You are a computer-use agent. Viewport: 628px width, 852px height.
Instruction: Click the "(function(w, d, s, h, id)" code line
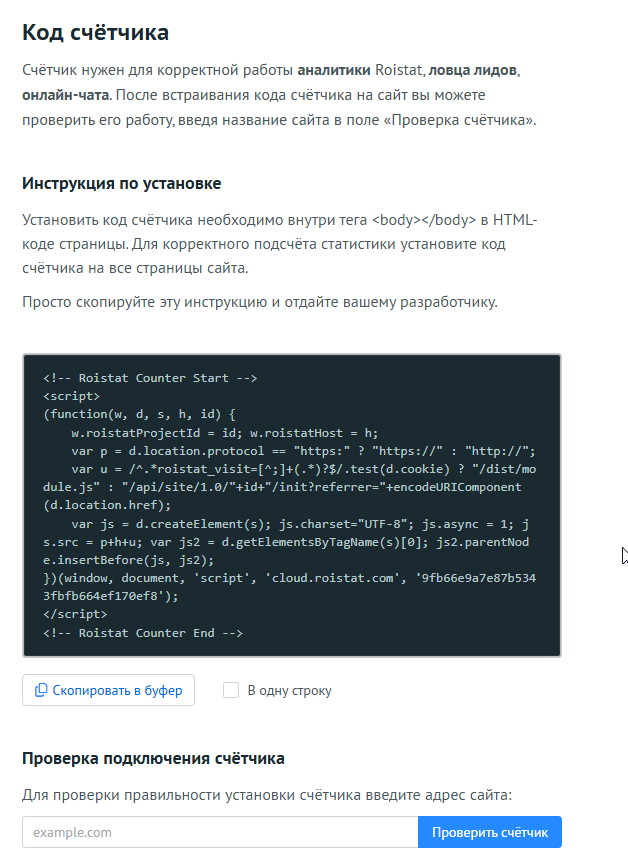(139, 415)
